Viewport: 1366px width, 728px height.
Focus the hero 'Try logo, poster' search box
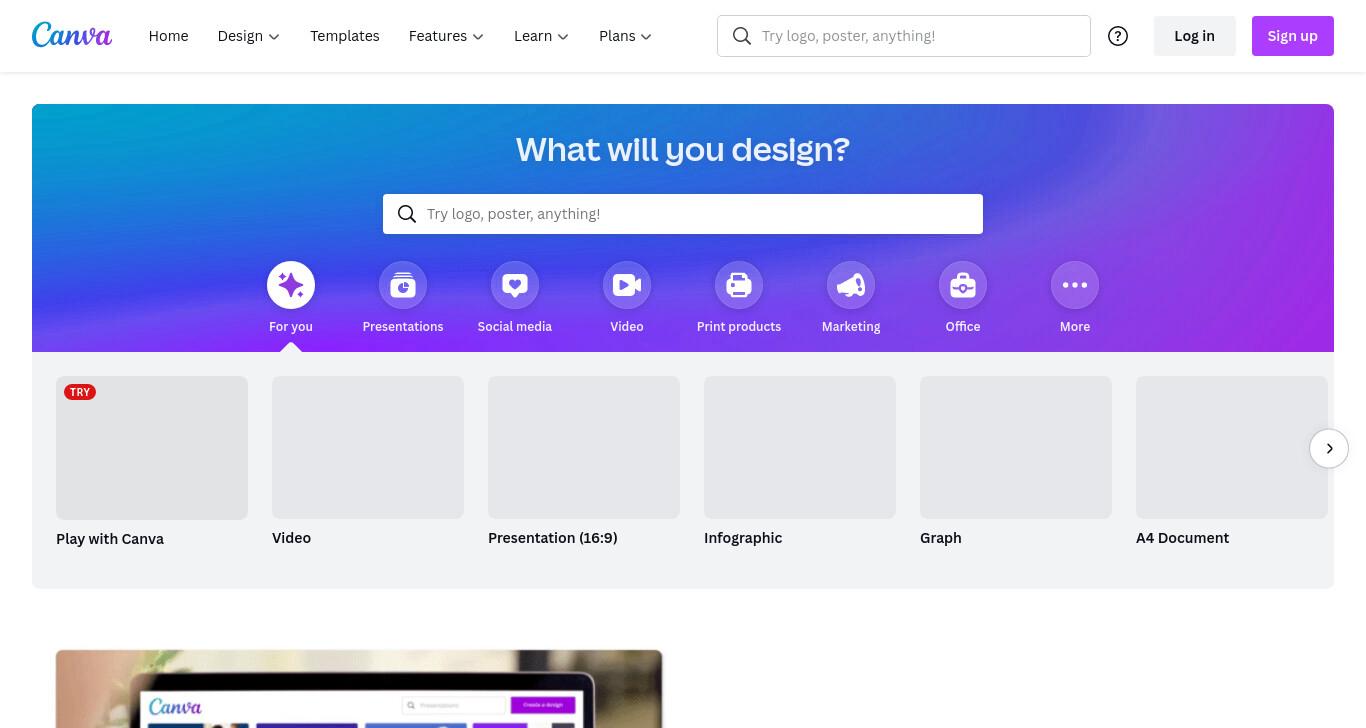683,214
